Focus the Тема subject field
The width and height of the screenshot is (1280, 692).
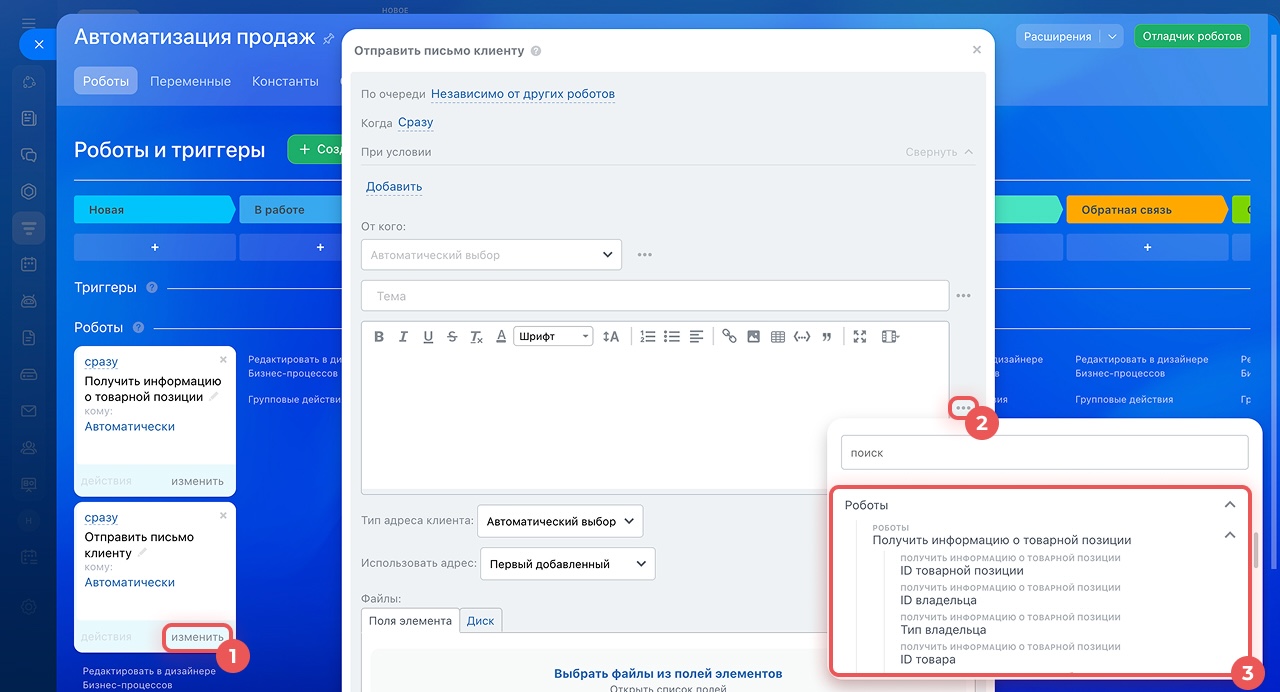click(655, 296)
